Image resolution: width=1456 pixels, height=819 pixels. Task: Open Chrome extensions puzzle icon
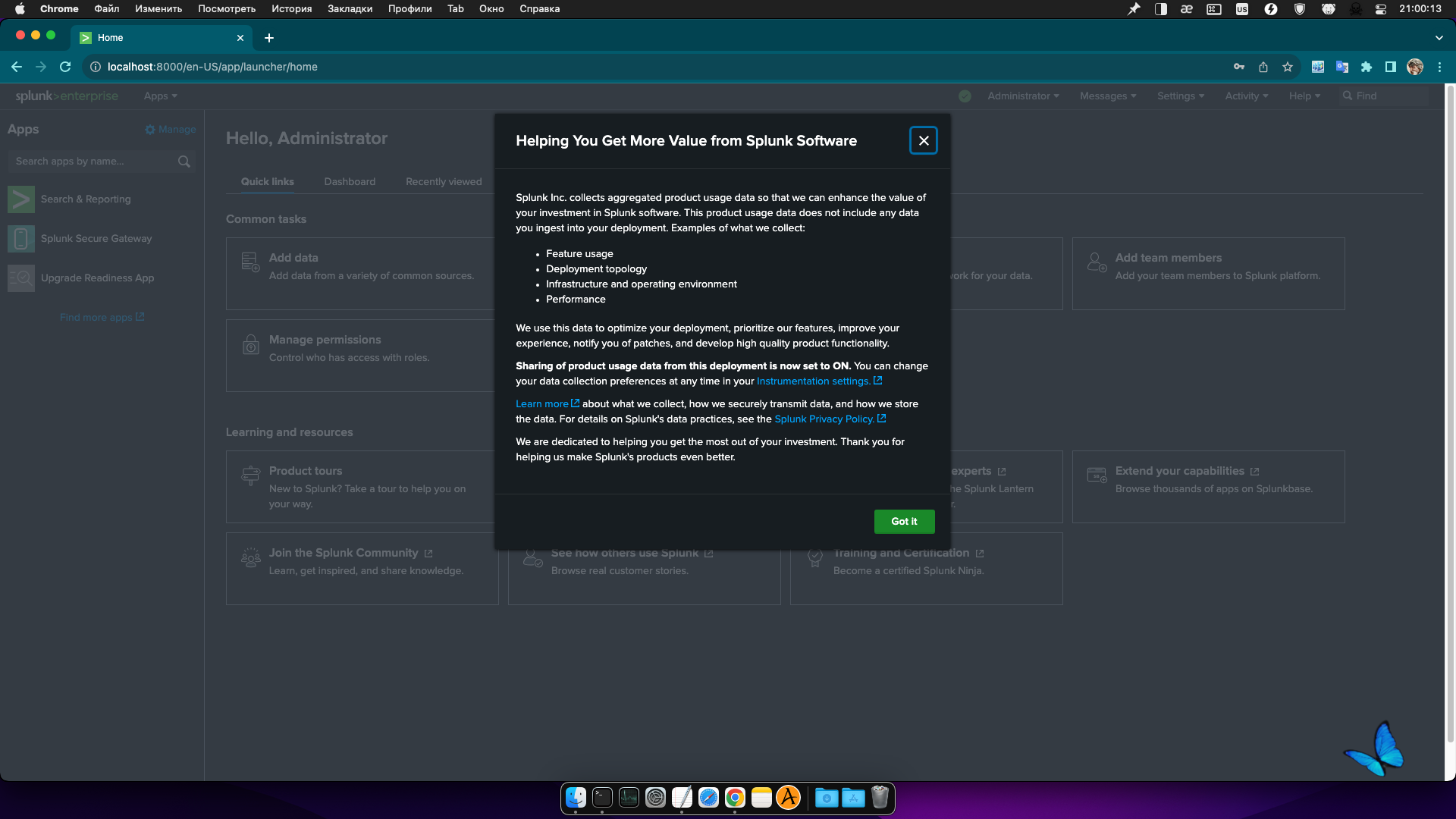click(1367, 67)
